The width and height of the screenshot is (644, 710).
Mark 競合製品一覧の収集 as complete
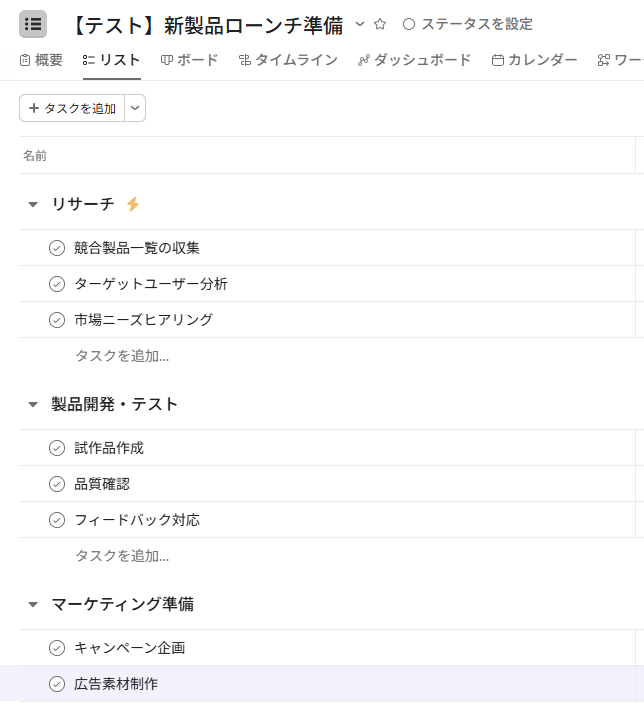tap(57, 248)
